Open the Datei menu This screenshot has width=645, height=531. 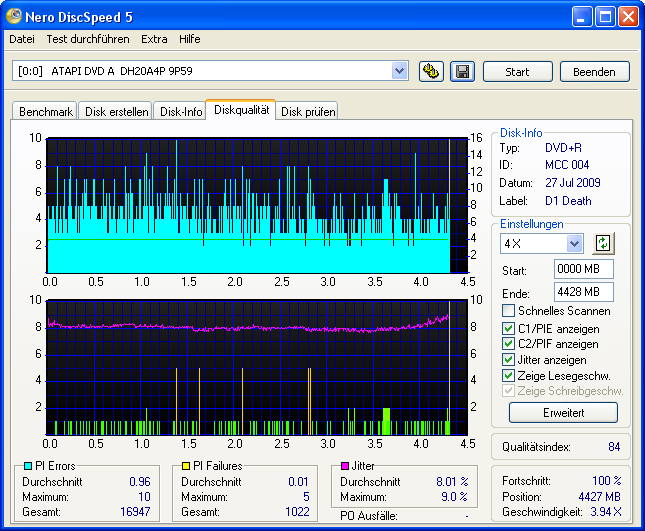(22, 39)
